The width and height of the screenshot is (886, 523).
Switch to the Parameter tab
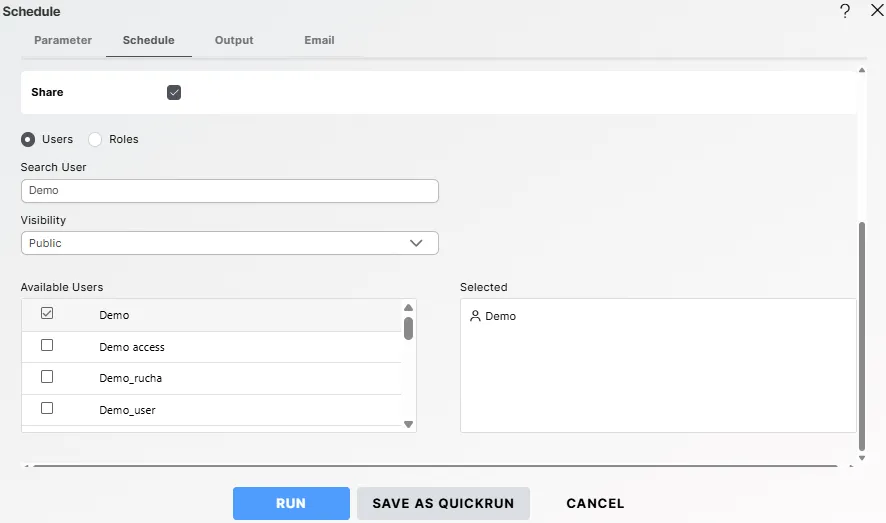(x=63, y=41)
